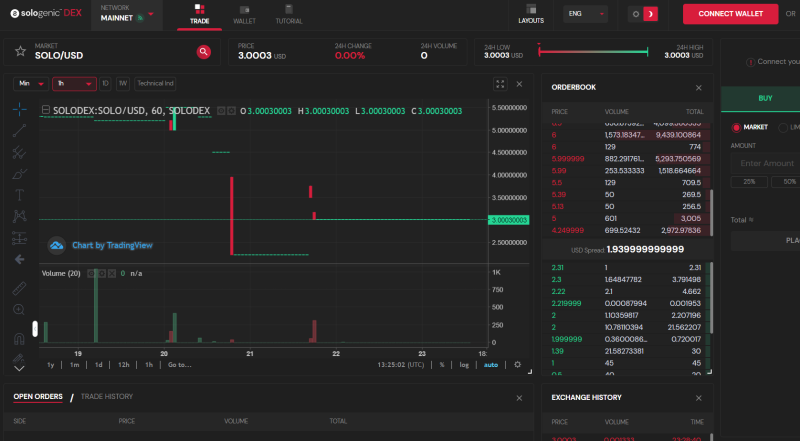Viewport: 800px width, 441px height.
Task: Click the 24H low-high range bar
Action: pyautogui.click(x=593, y=52)
